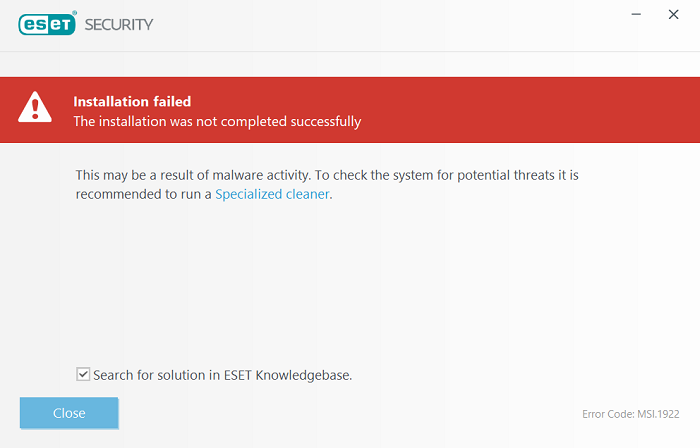Click 'The installation was not completed successfully' text
Image resolution: width=700 pixels, height=448 pixels.
click(x=217, y=122)
